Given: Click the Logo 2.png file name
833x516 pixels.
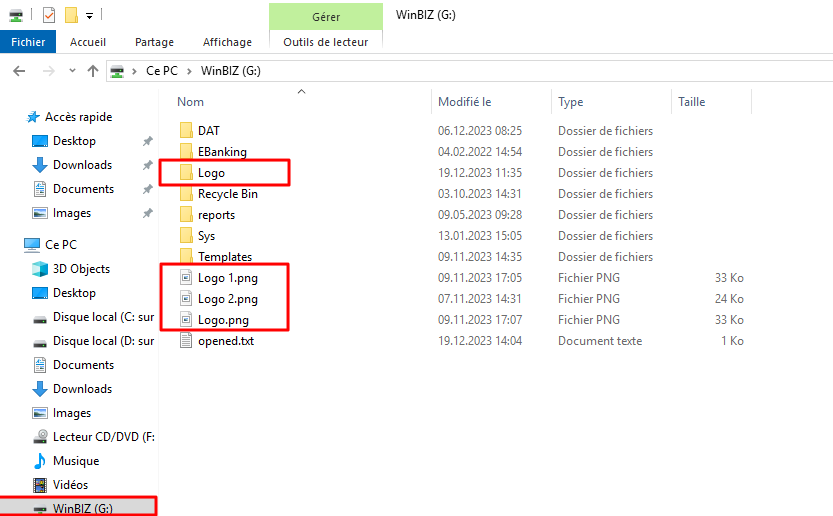Looking at the screenshot, I should (x=227, y=299).
